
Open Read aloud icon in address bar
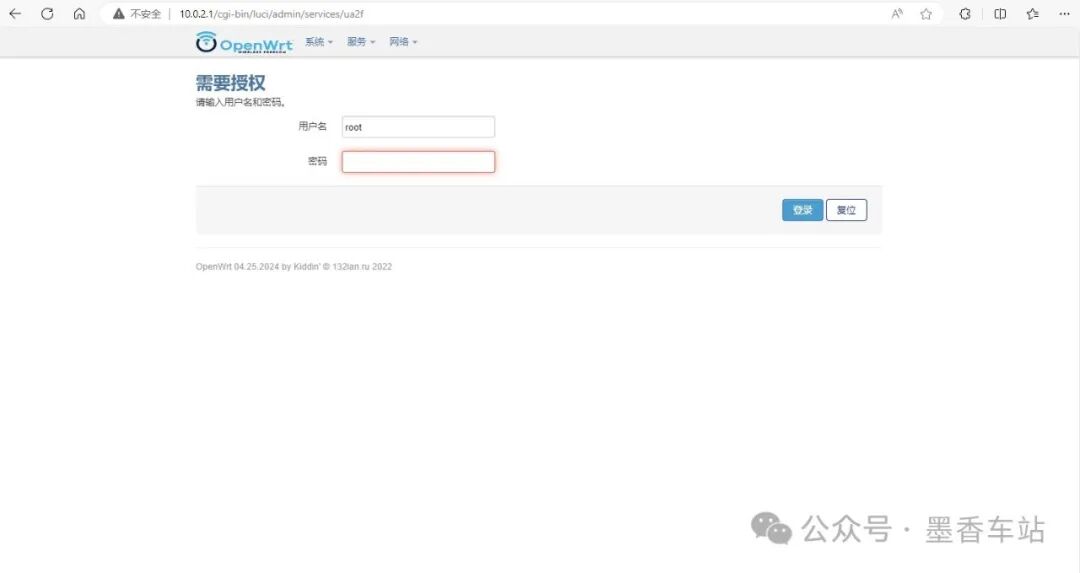[x=897, y=14]
